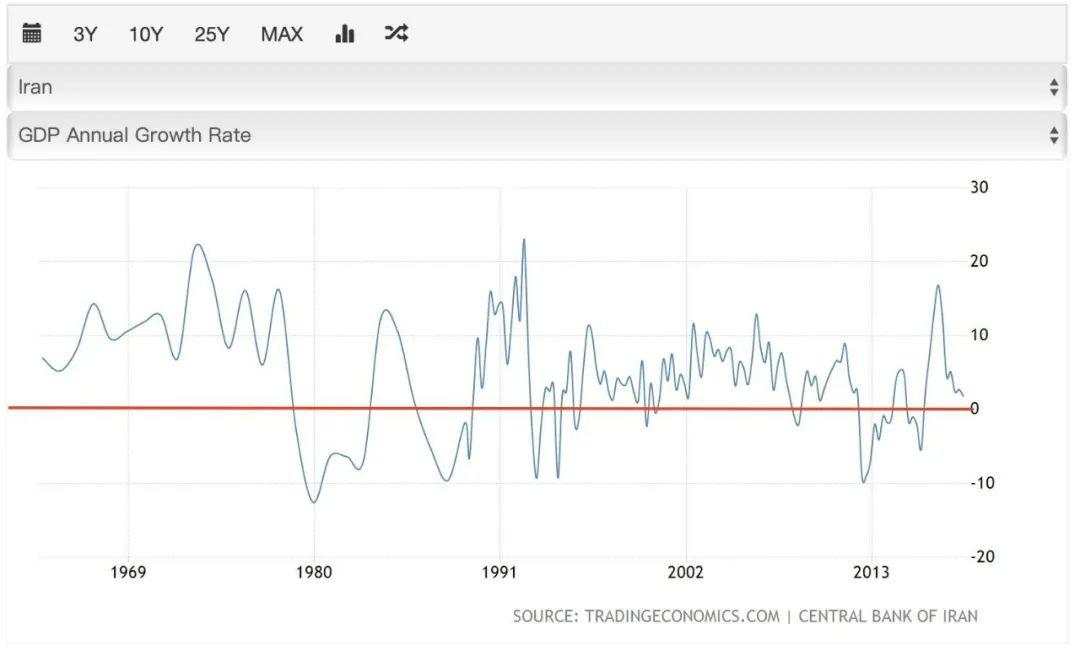
Task: Click the 10 y-axis value
Action: tap(979, 335)
